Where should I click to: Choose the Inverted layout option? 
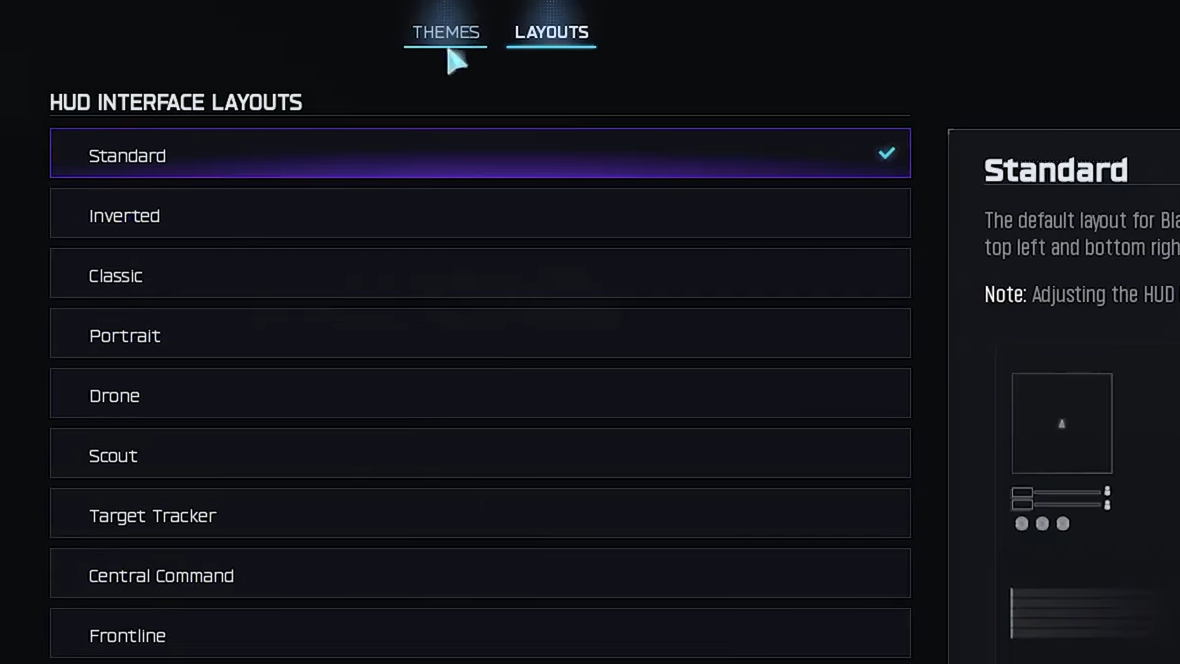[480, 214]
